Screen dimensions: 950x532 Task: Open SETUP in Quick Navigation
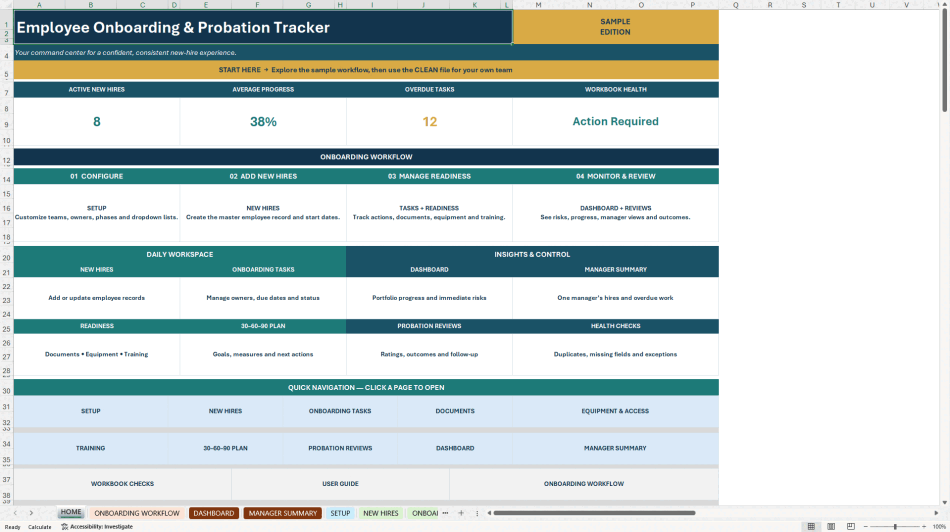[91, 411]
